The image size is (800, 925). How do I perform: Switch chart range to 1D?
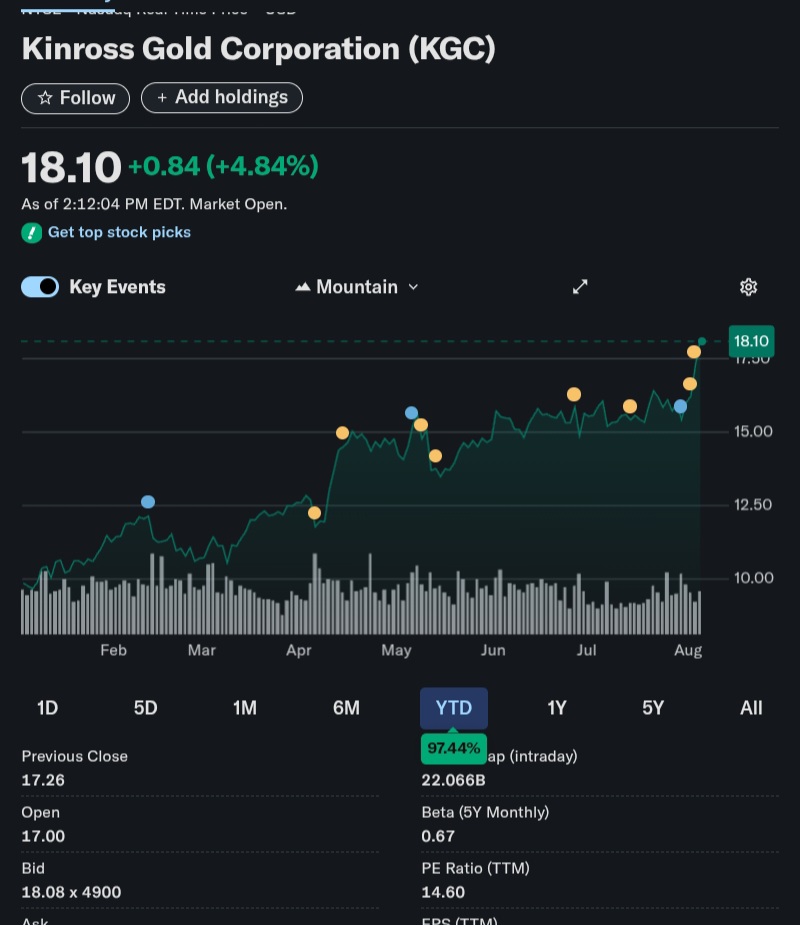pyautogui.click(x=48, y=708)
